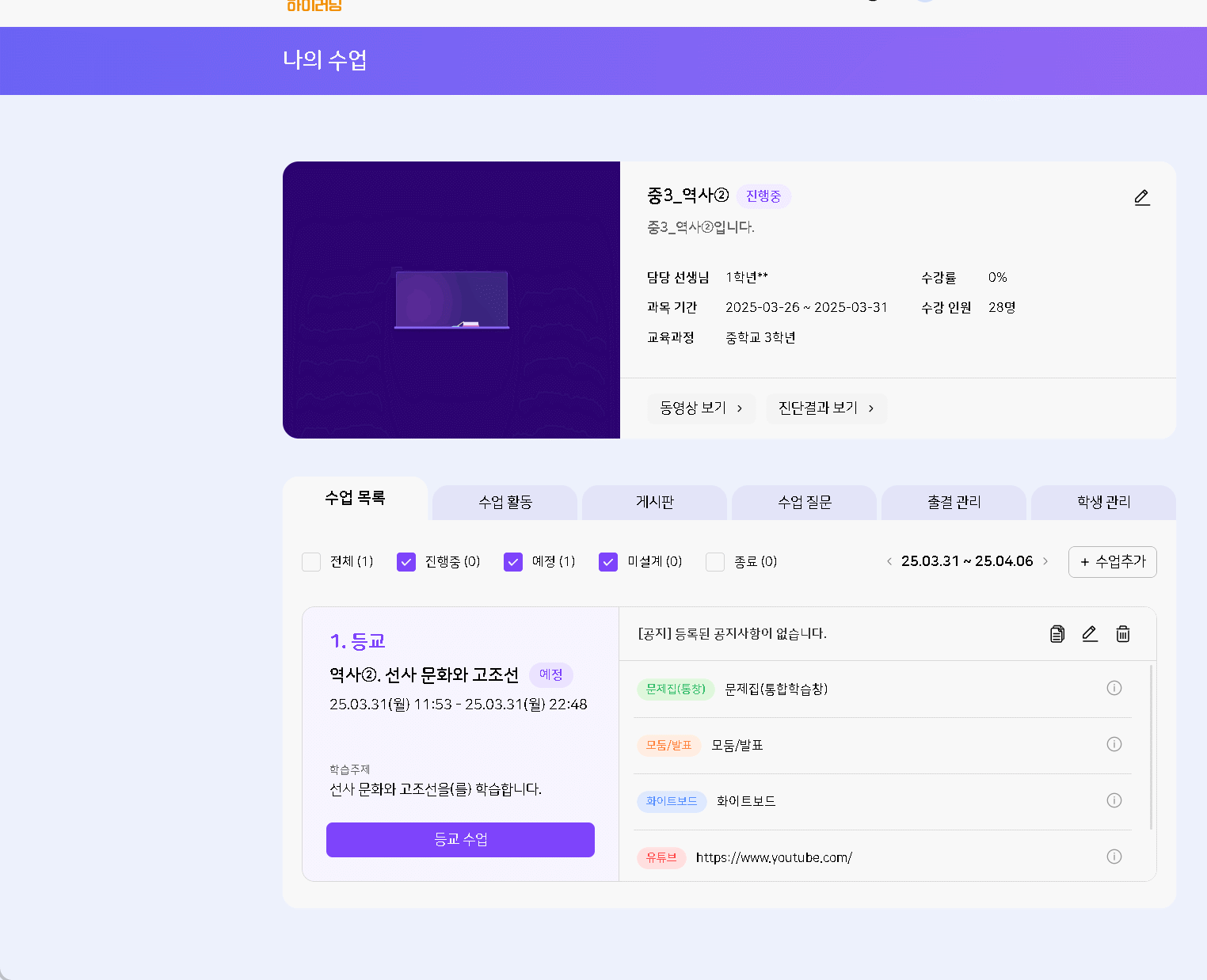The height and width of the screenshot is (980, 1207).
Task: Go to next week with right chevron
Action: [x=1045, y=561]
